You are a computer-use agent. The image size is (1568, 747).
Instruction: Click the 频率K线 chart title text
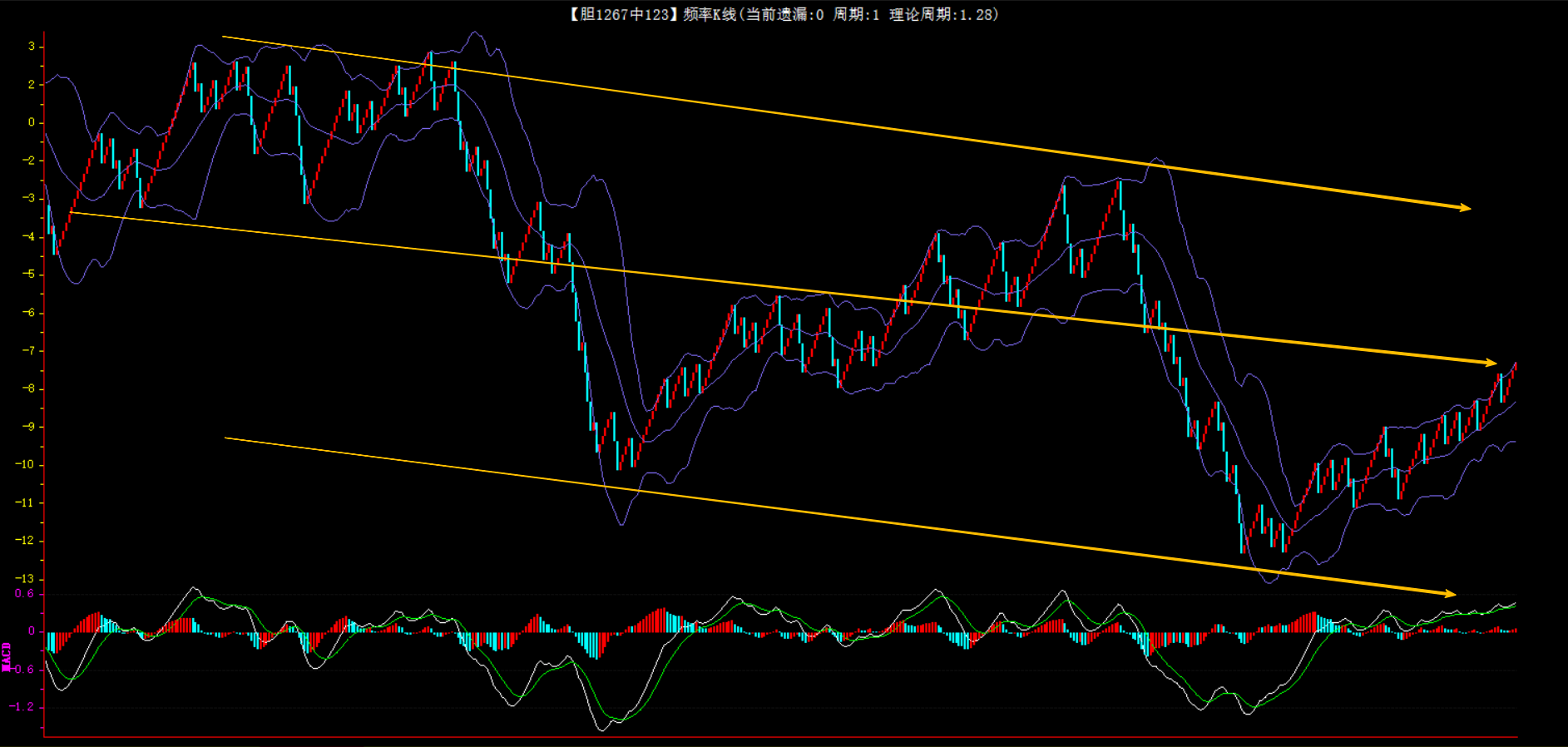710,14
